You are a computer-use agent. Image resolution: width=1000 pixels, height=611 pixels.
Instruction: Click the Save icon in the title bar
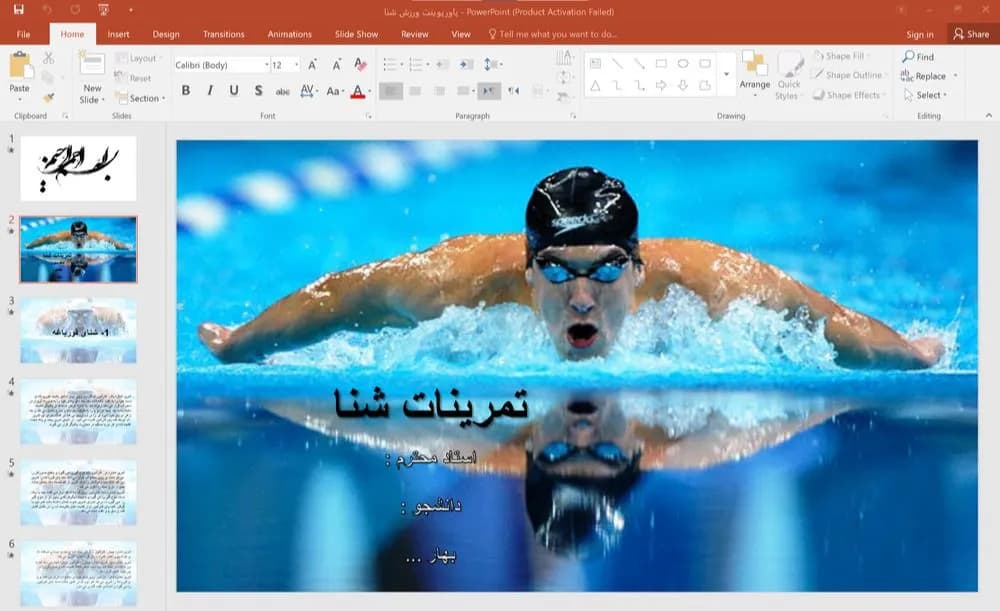(x=18, y=10)
